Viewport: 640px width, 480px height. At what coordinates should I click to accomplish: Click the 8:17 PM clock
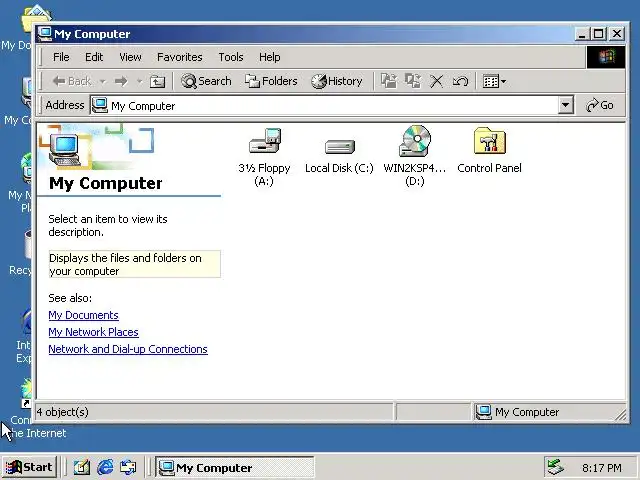[x=602, y=468]
